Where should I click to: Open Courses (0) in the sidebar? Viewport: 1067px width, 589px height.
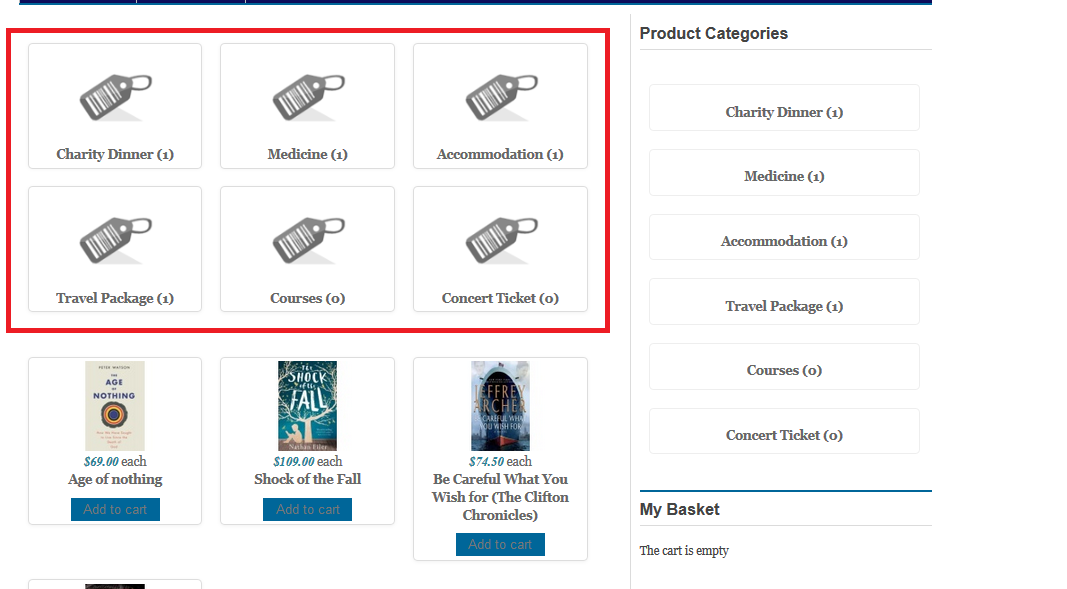tap(784, 370)
